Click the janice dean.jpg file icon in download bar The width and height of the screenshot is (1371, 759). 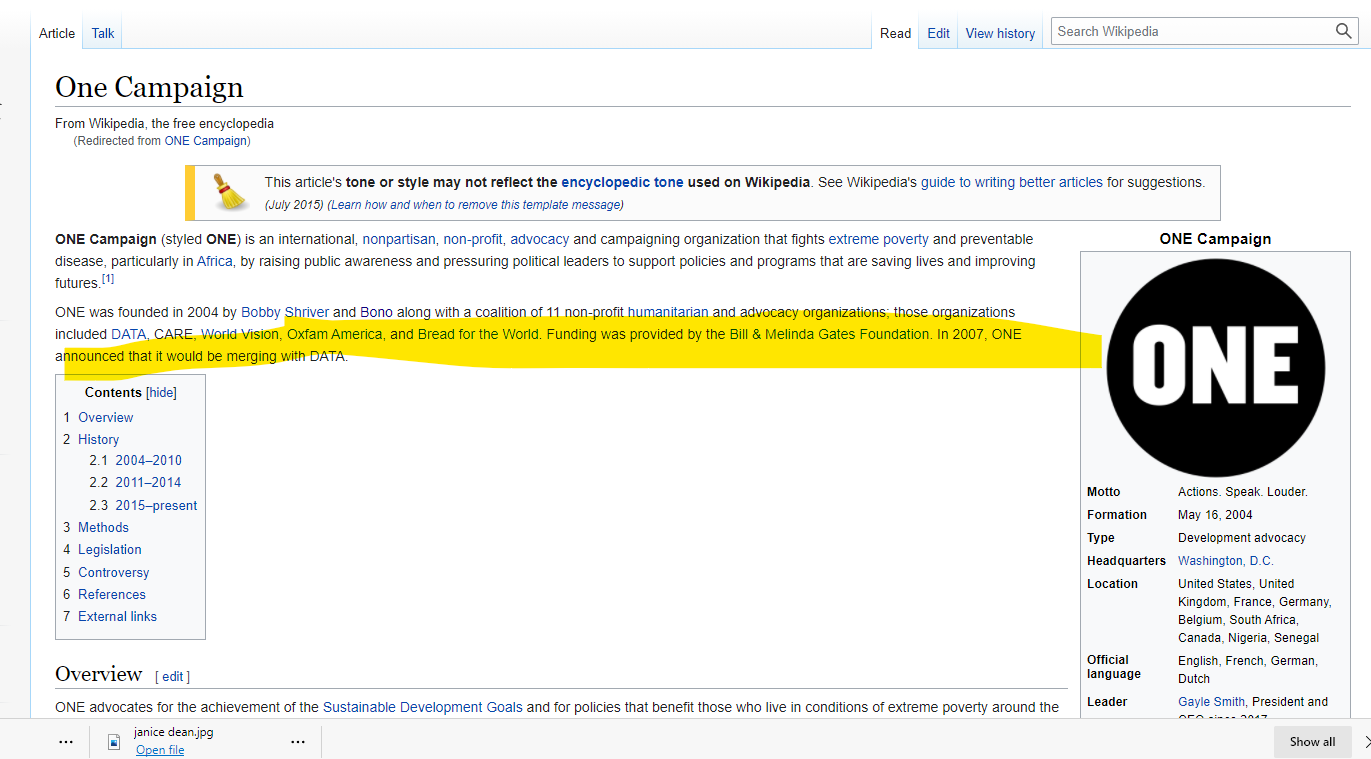[114, 742]
